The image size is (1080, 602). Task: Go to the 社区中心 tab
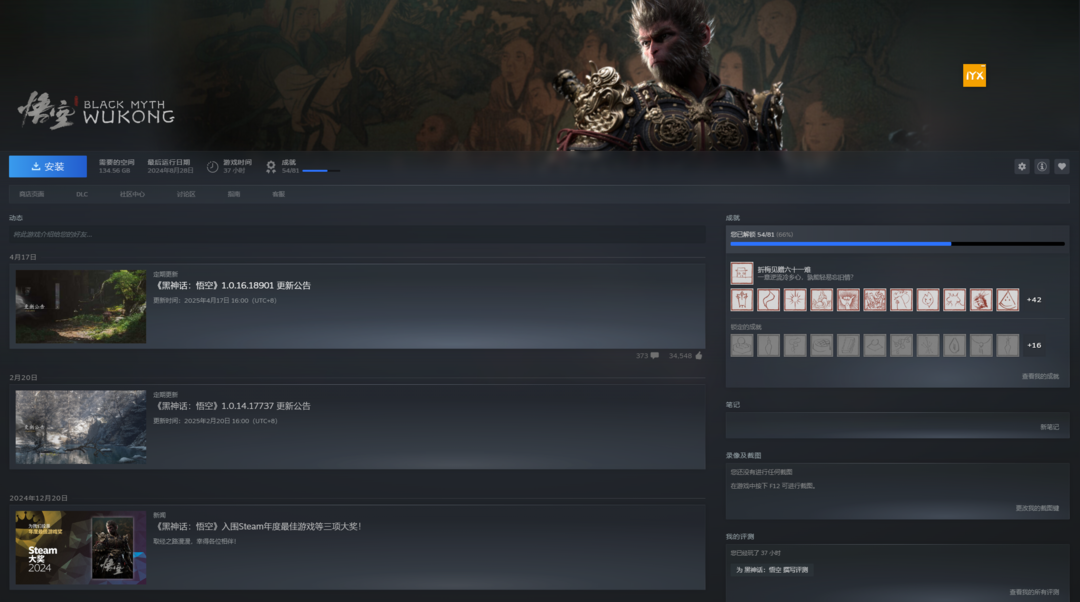coord(132,194)
